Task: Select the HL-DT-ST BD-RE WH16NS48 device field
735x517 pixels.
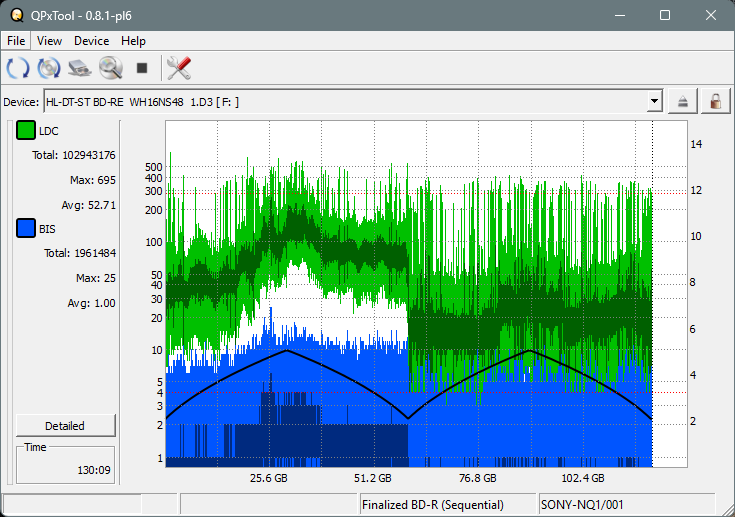Action: (x=352, y=102)
